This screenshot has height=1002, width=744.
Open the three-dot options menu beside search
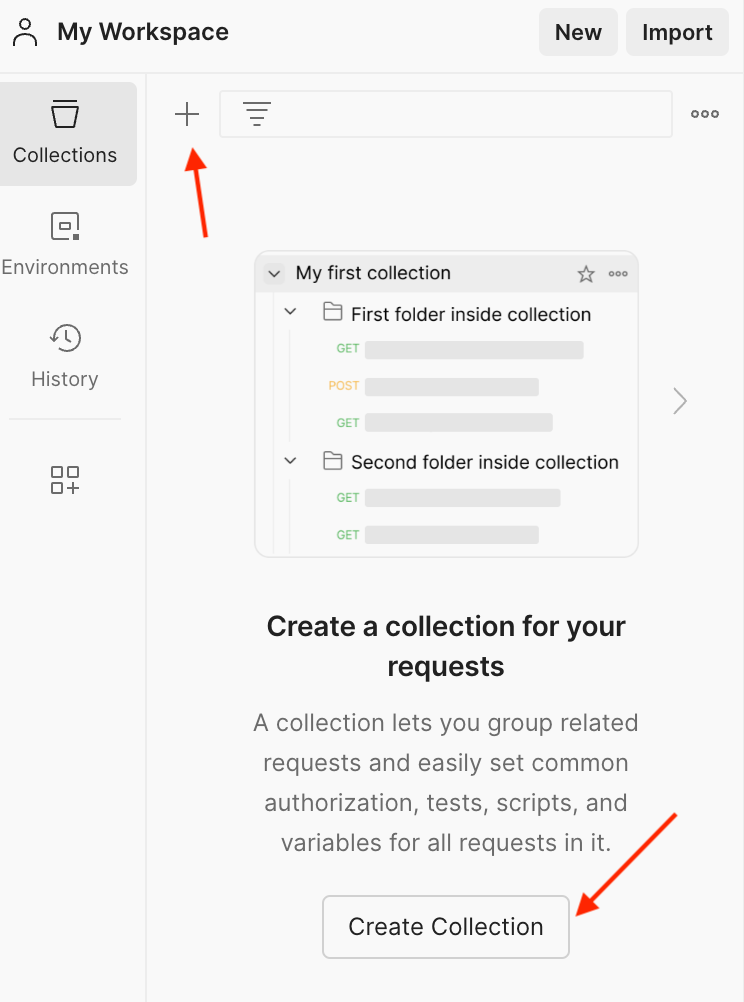(705, 114)
